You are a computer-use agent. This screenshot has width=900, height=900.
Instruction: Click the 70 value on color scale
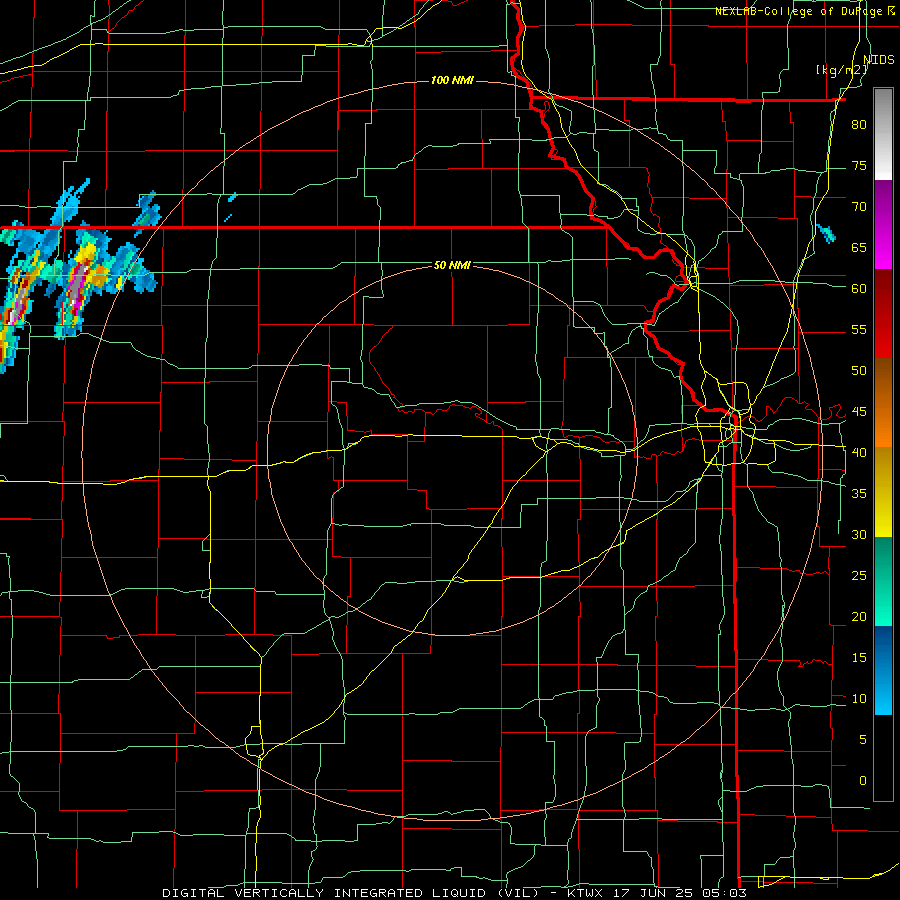[x=859, y=207]
